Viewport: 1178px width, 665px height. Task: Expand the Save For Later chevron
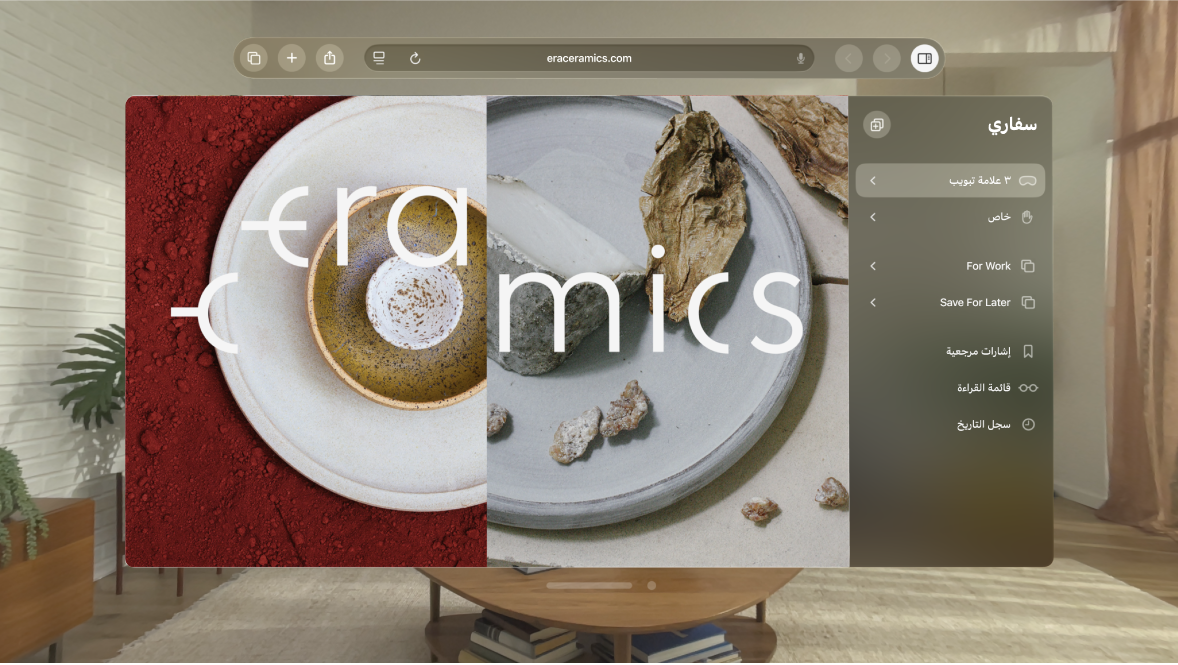pos(873,302)
